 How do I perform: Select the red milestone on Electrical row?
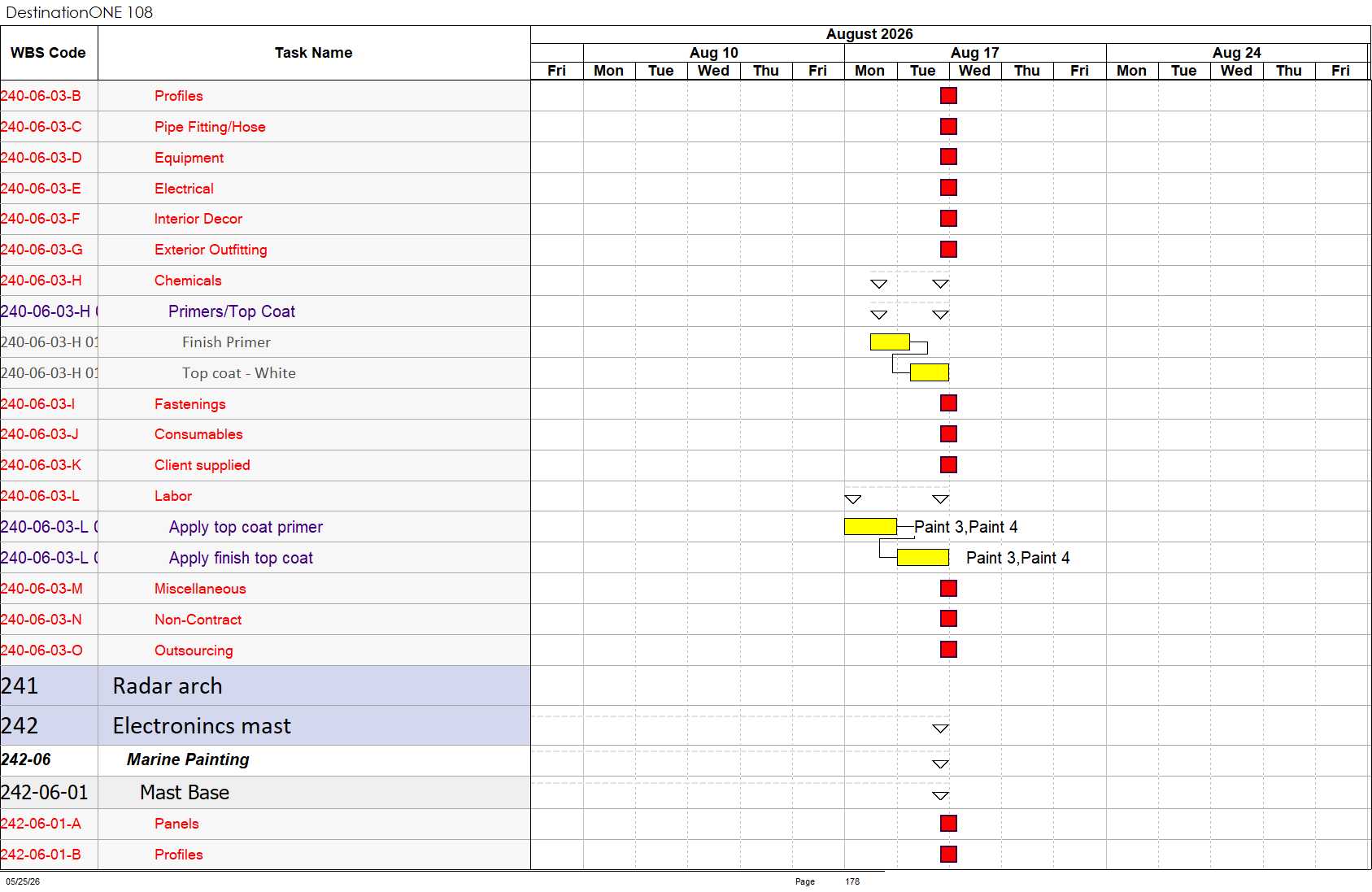pos(948,188)
